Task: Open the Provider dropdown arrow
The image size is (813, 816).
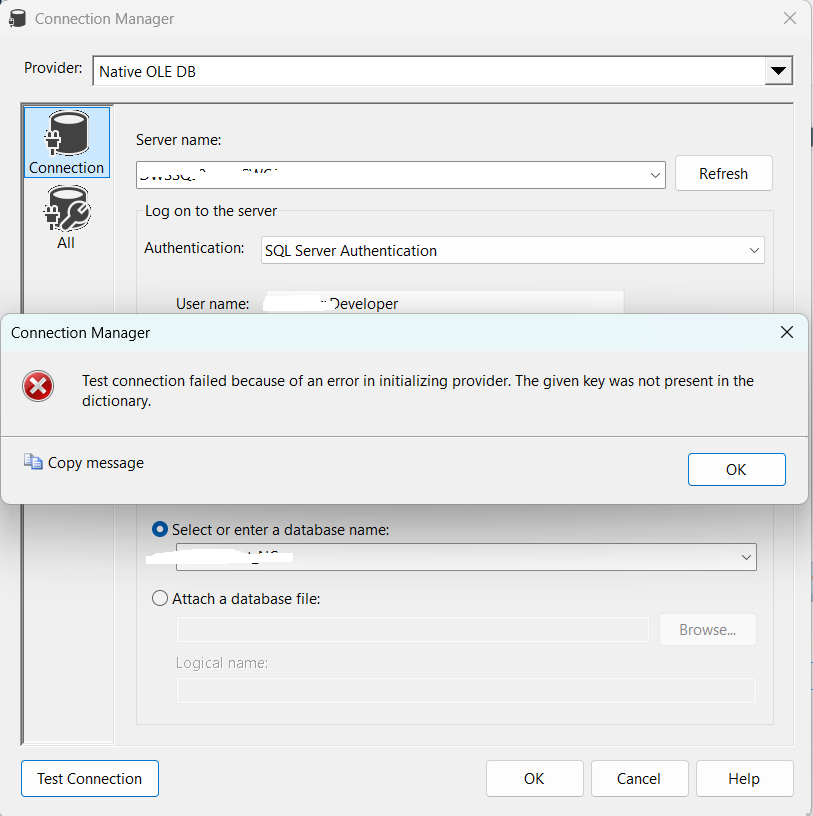Action: coord(778,71)
